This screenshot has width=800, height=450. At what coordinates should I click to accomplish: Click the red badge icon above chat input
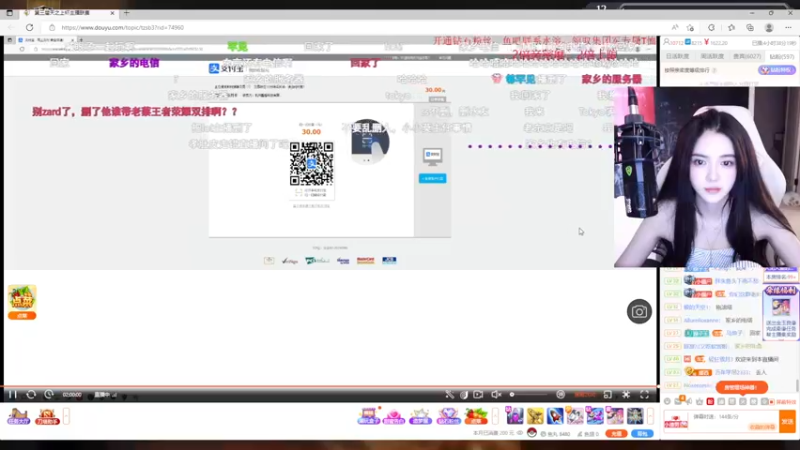click(710, 402)
